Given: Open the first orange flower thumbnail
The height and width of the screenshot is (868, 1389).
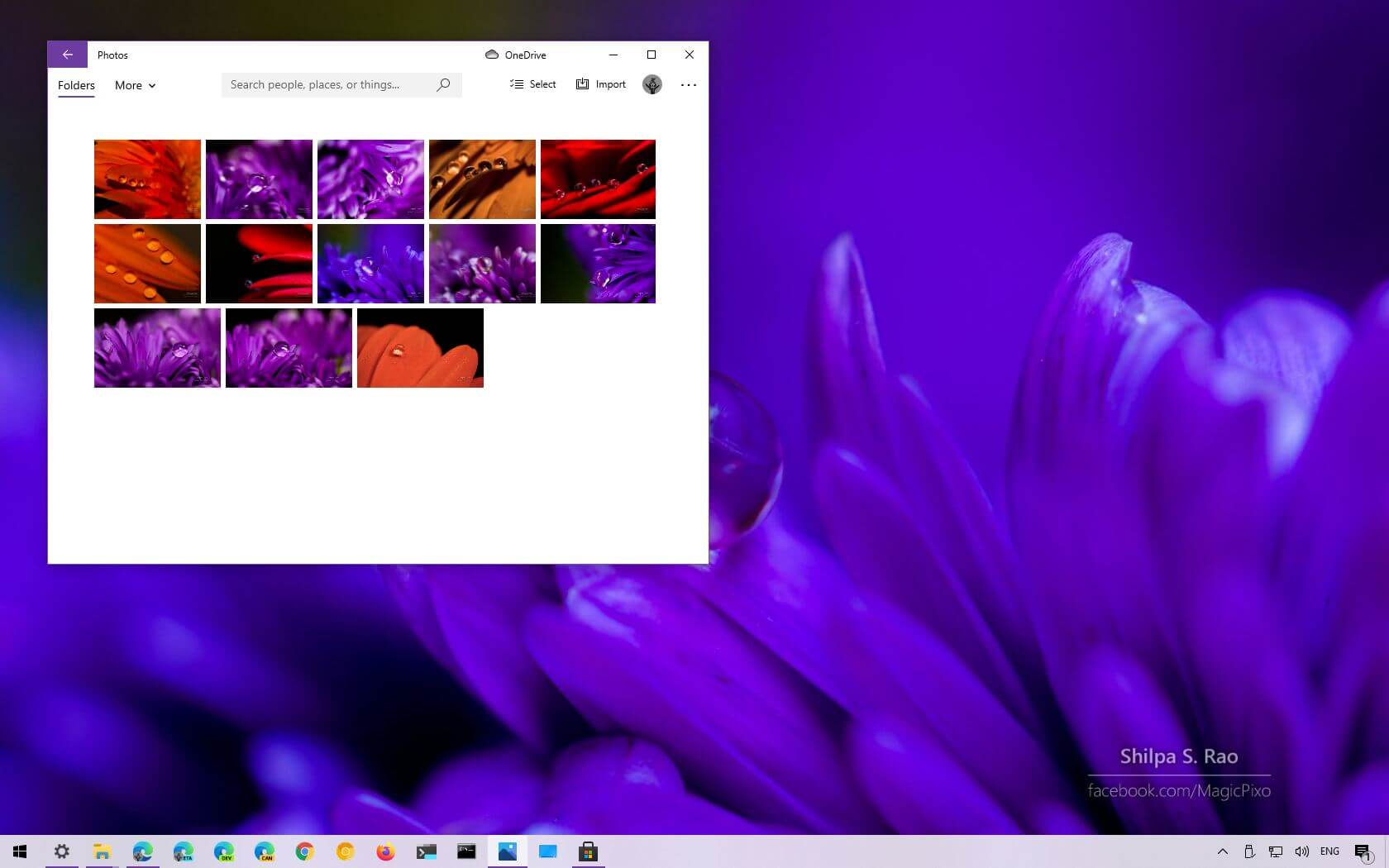Looking at the screenshot, I should 147,179.
